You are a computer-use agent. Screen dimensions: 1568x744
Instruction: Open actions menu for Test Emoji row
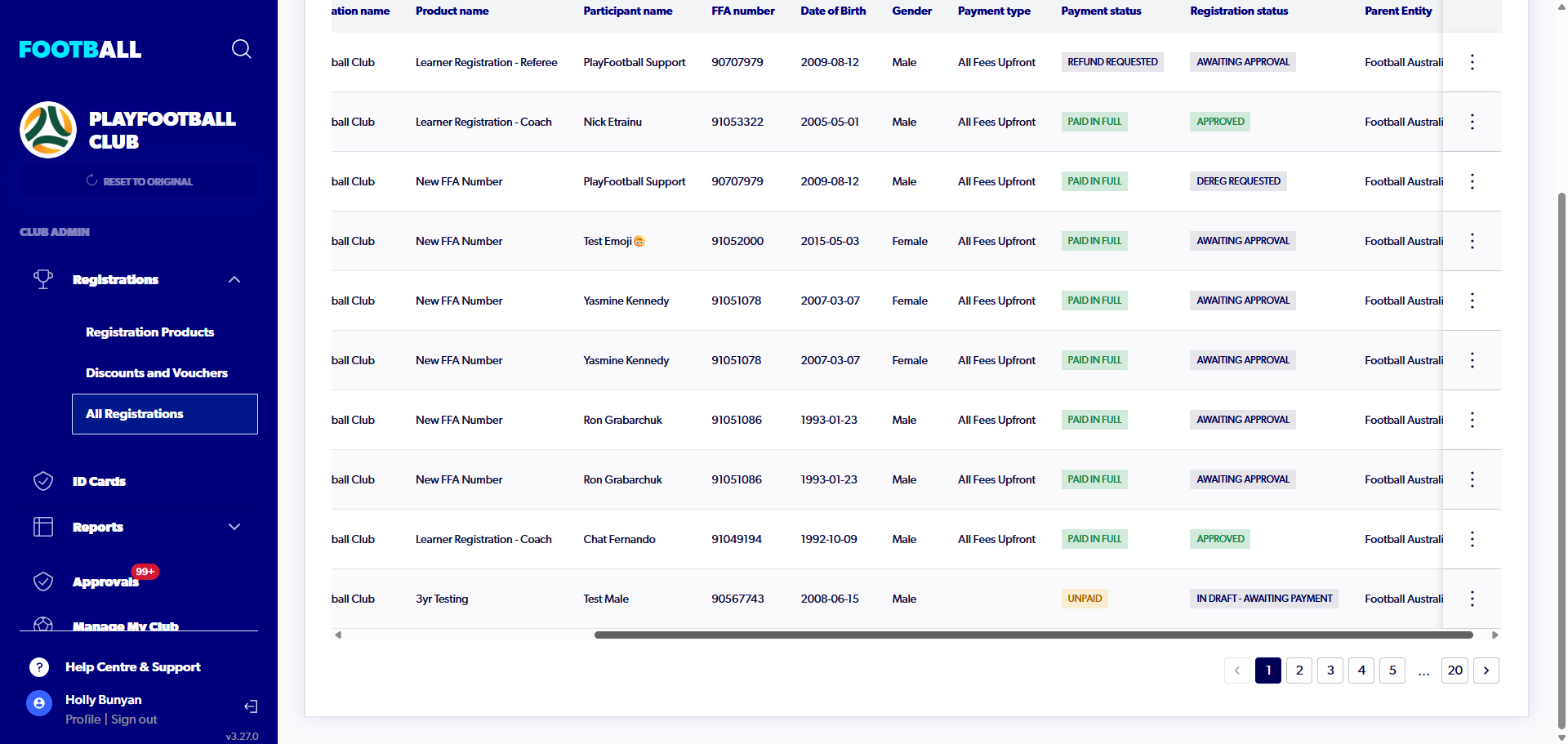tap(1472, 241)
